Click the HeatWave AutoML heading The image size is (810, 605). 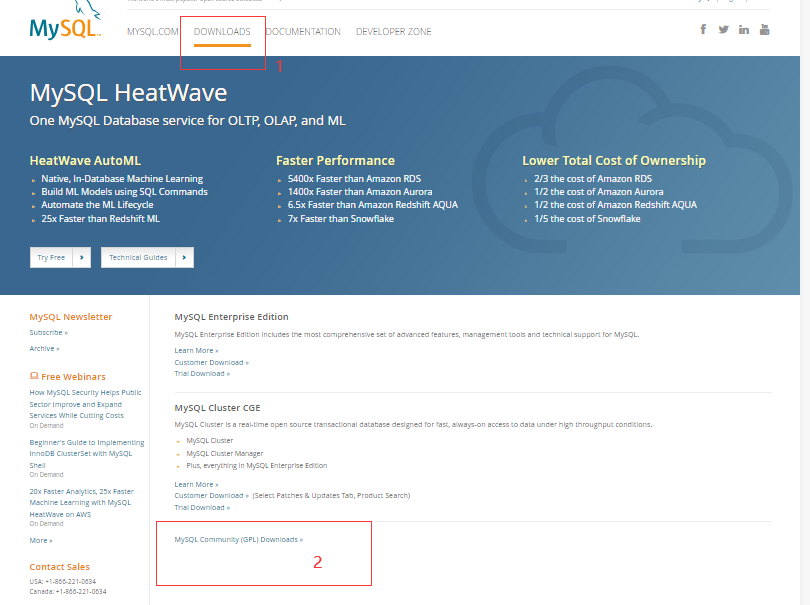click(x=85, y=161)
